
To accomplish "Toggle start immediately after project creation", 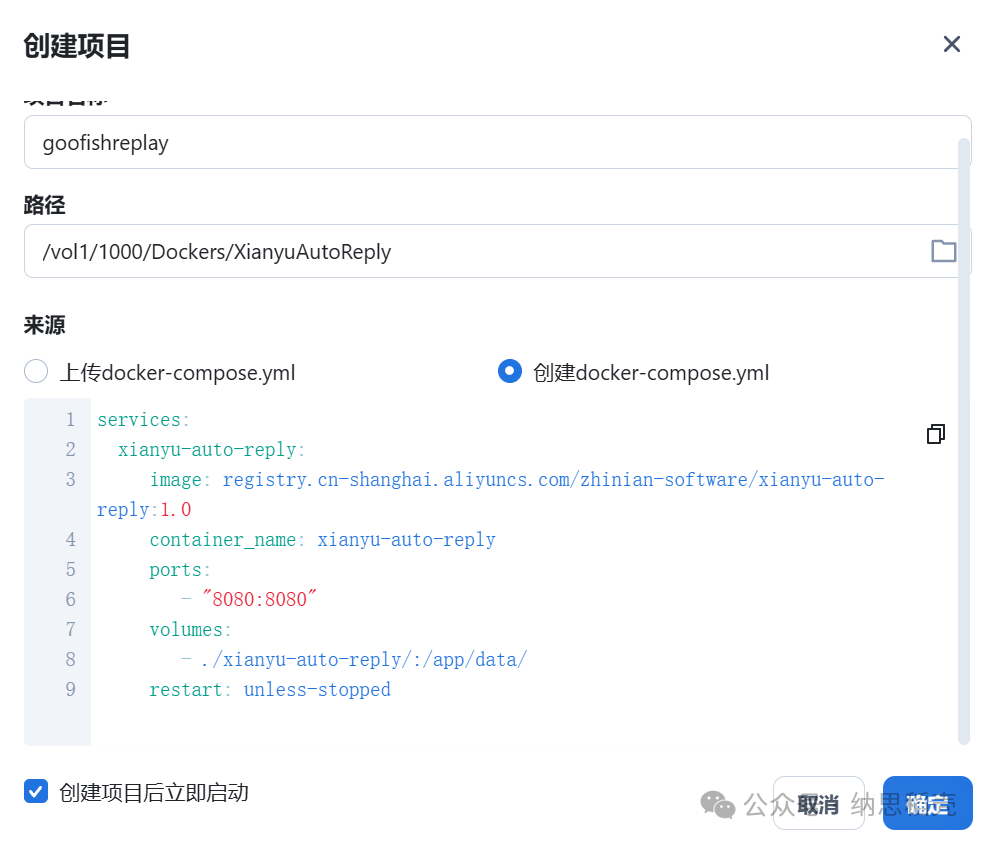I will 36,791.
